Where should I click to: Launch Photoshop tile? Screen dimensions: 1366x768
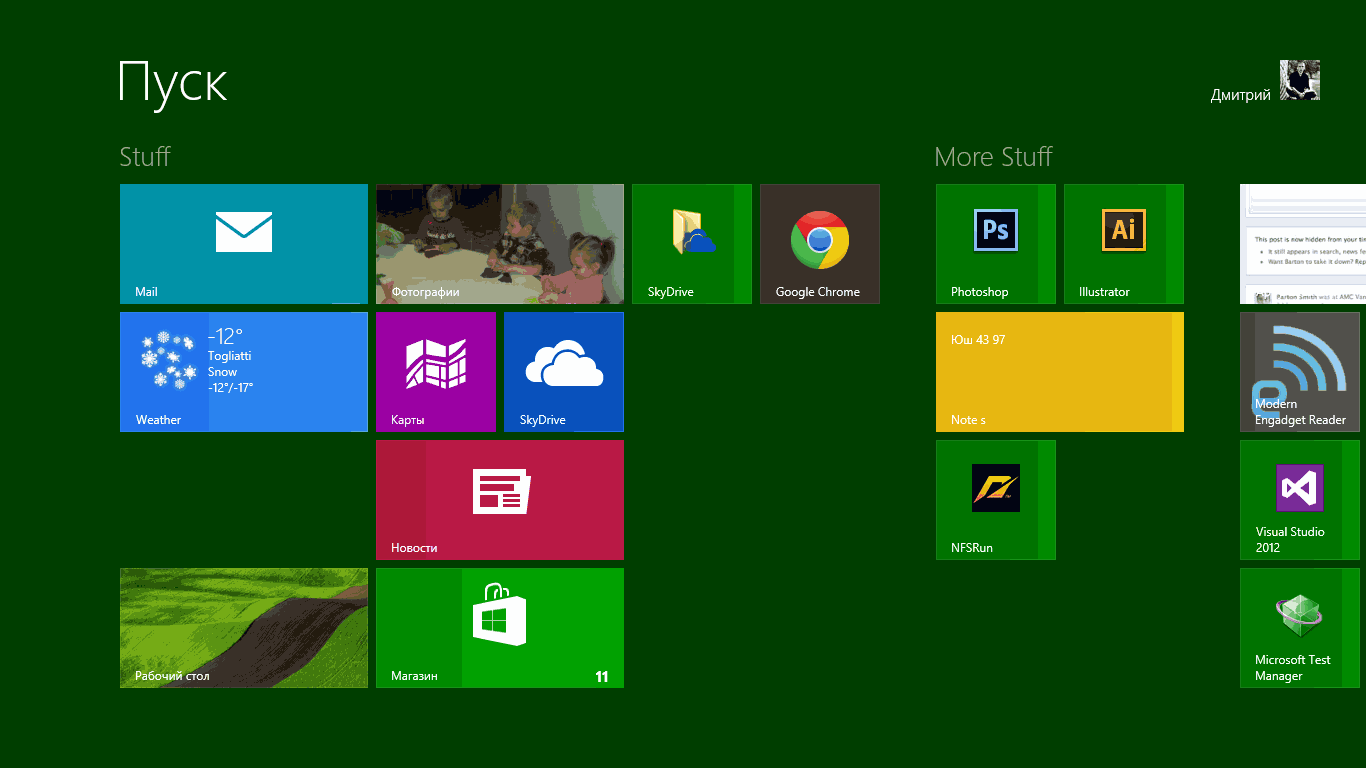(996, 244)
